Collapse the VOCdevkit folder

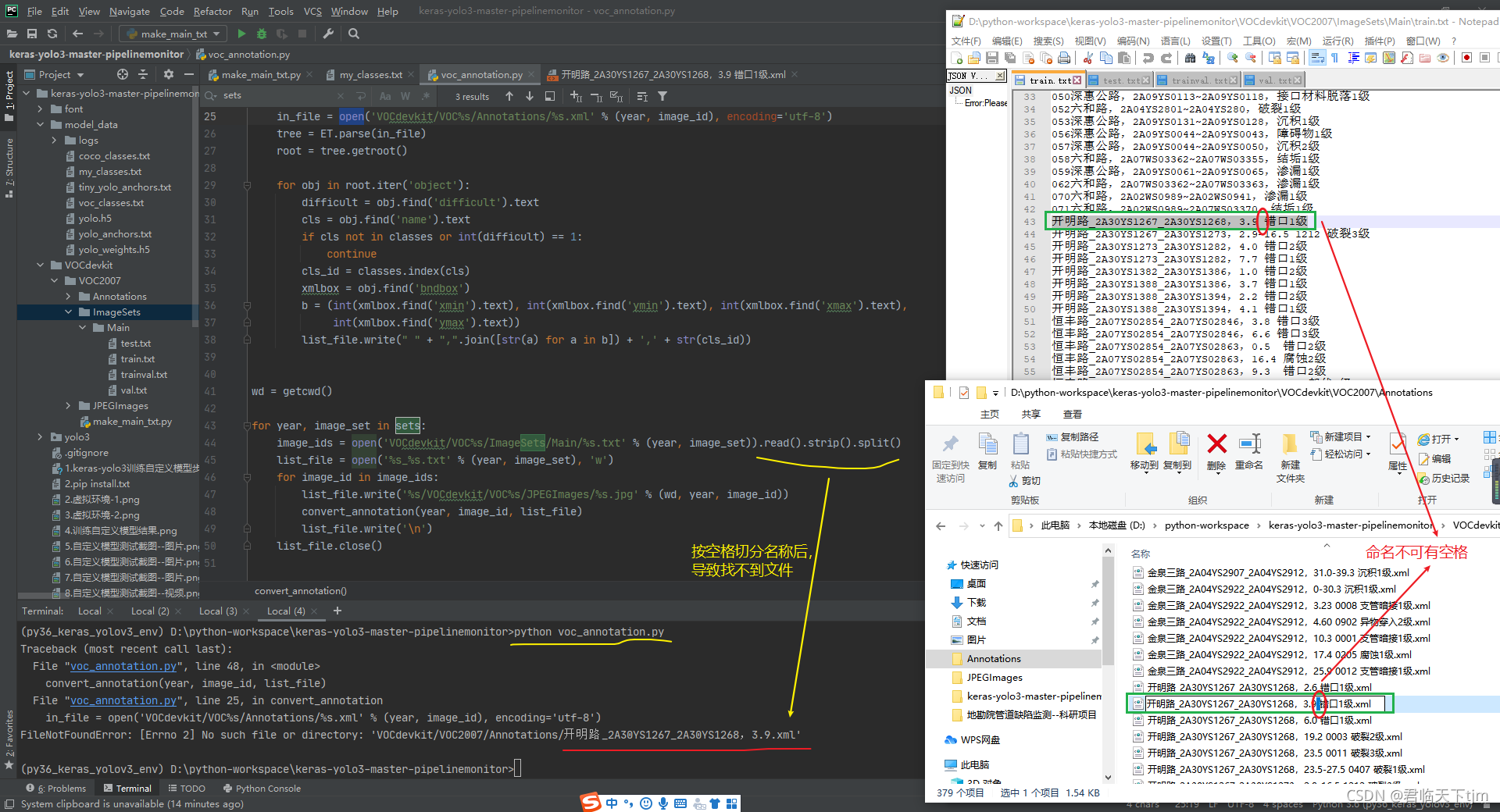click(x=41, y=265)
